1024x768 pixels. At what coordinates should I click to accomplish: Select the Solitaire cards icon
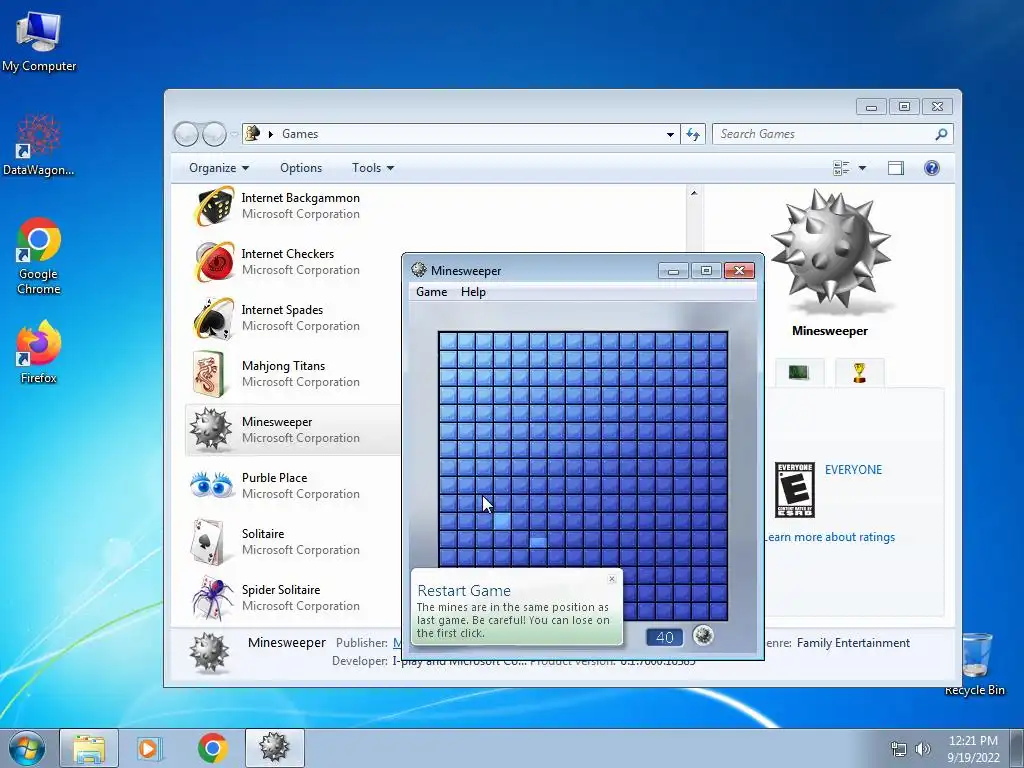tap(209, 542)
